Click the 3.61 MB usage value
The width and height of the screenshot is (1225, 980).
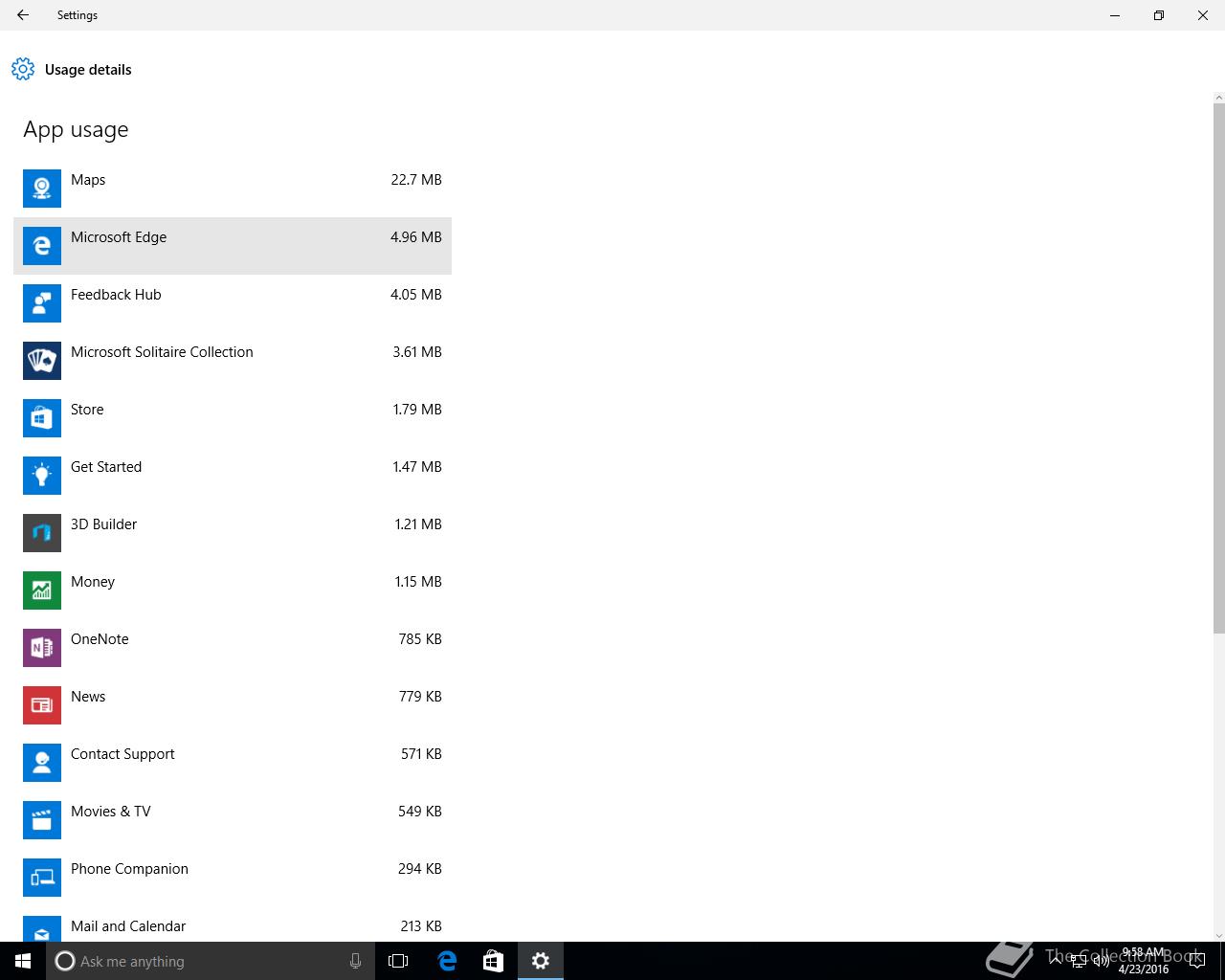(417, 352)
